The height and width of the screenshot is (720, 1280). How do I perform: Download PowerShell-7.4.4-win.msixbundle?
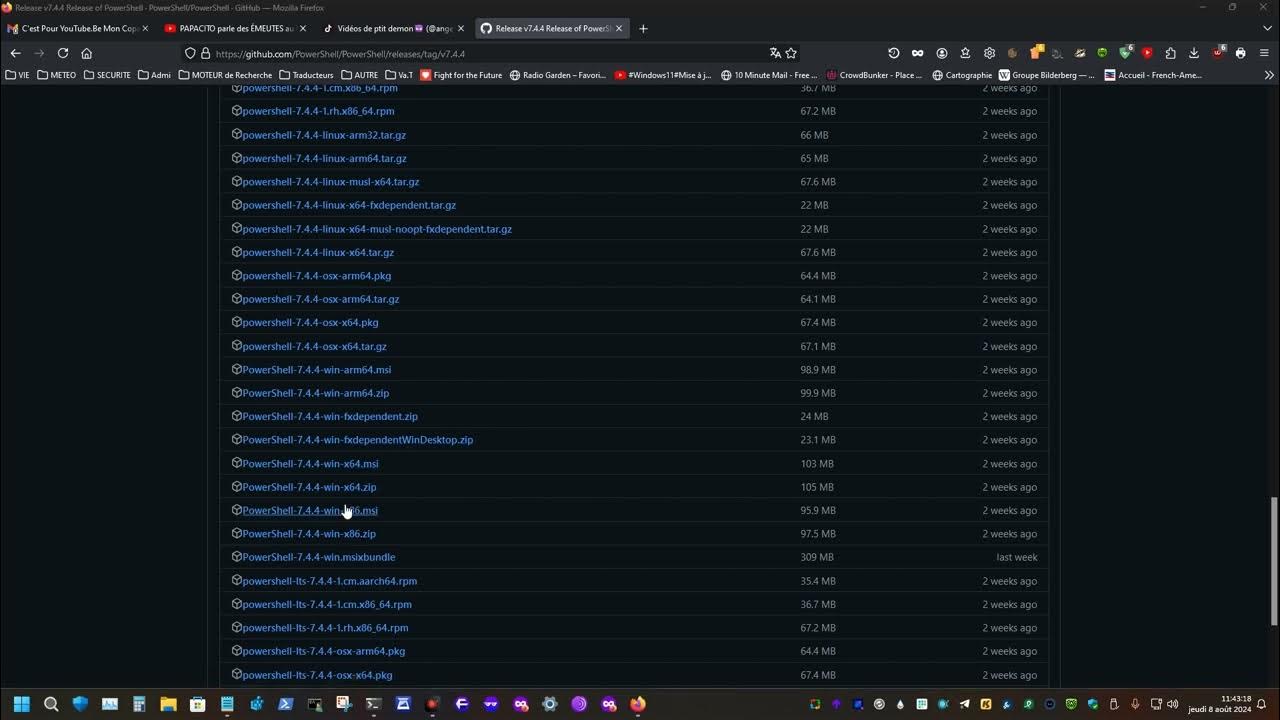click(x=318, y=557)
